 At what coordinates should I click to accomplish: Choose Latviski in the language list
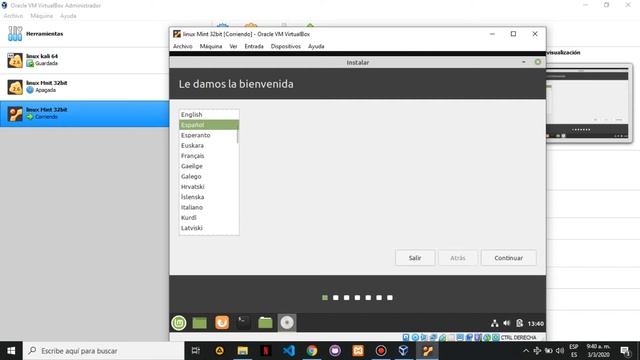(209, 228)
